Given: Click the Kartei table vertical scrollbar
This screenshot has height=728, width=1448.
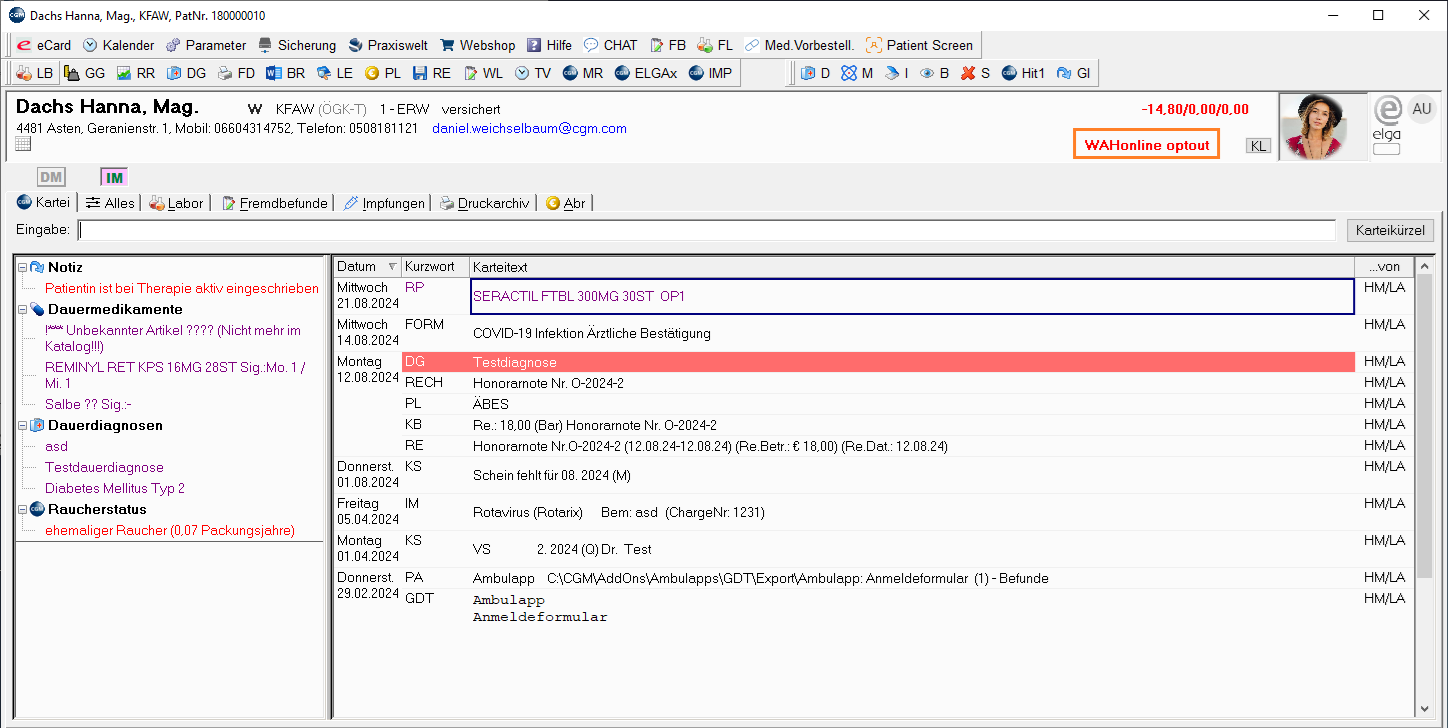Looking at the screenshot, I should pos(1425,490).
